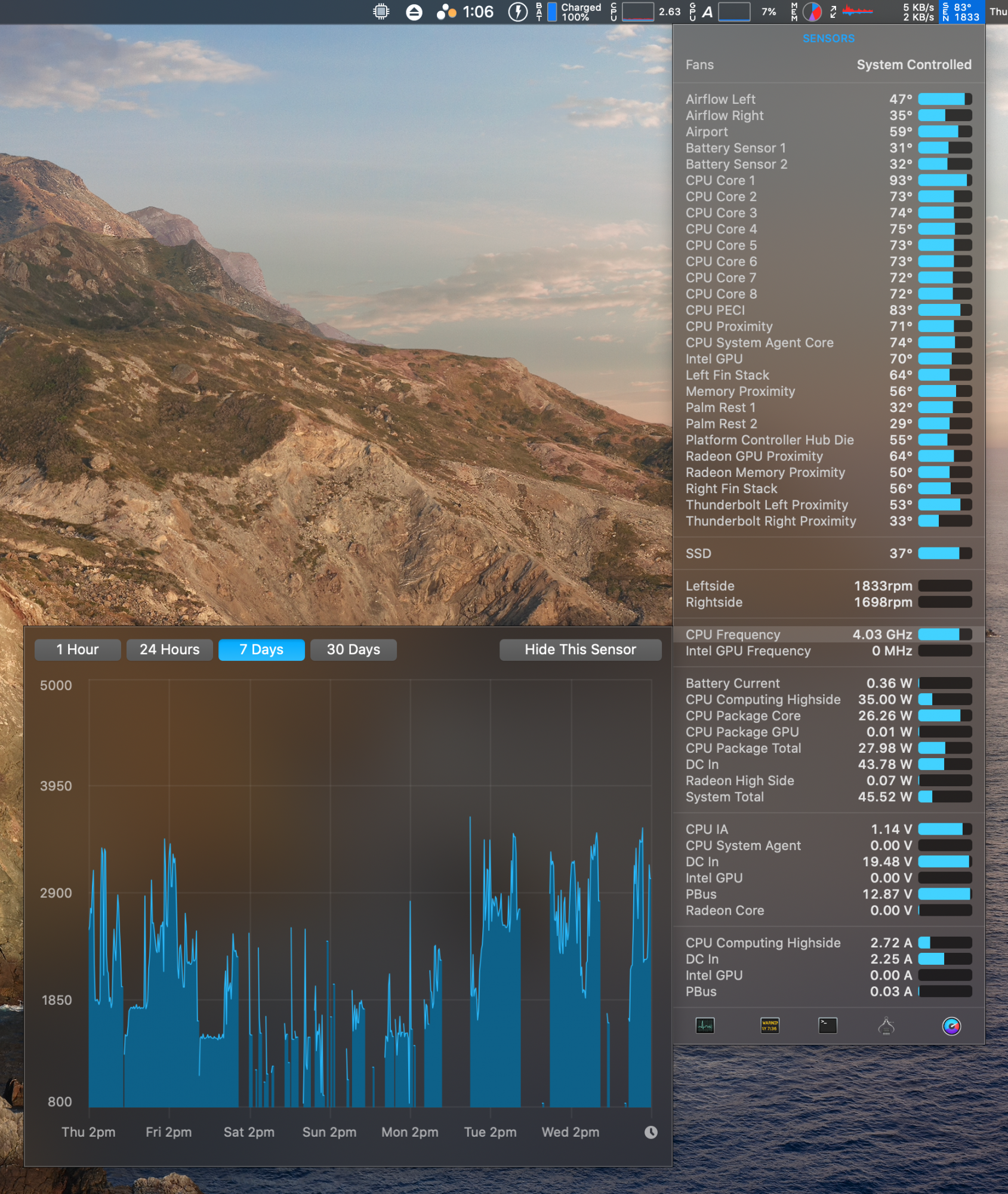Select the Thunderbolt Right Proximity row
Screen dimensions: 1008x1194
coord(828,521)
